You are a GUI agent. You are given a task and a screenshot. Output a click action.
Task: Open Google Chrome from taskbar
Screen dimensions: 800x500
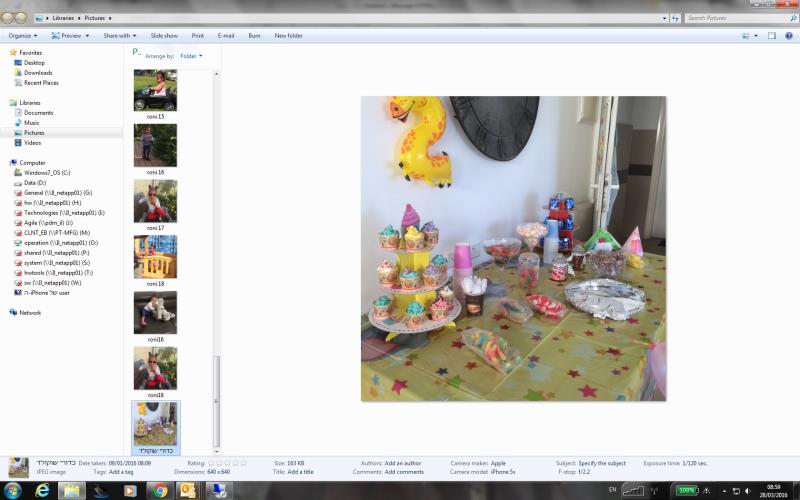(160, 491)
